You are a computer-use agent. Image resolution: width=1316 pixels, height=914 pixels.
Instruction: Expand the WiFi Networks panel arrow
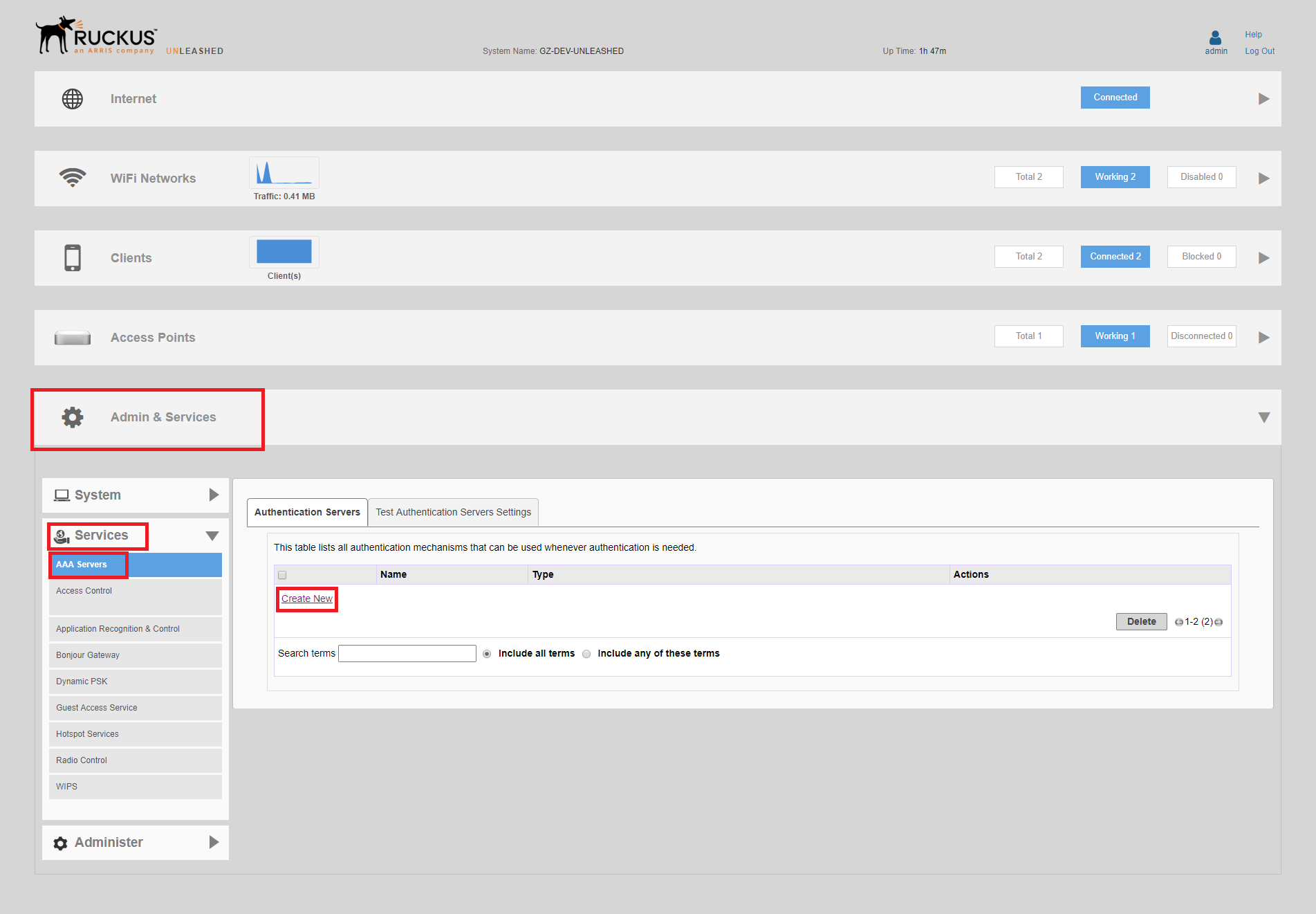[1264, 179]
